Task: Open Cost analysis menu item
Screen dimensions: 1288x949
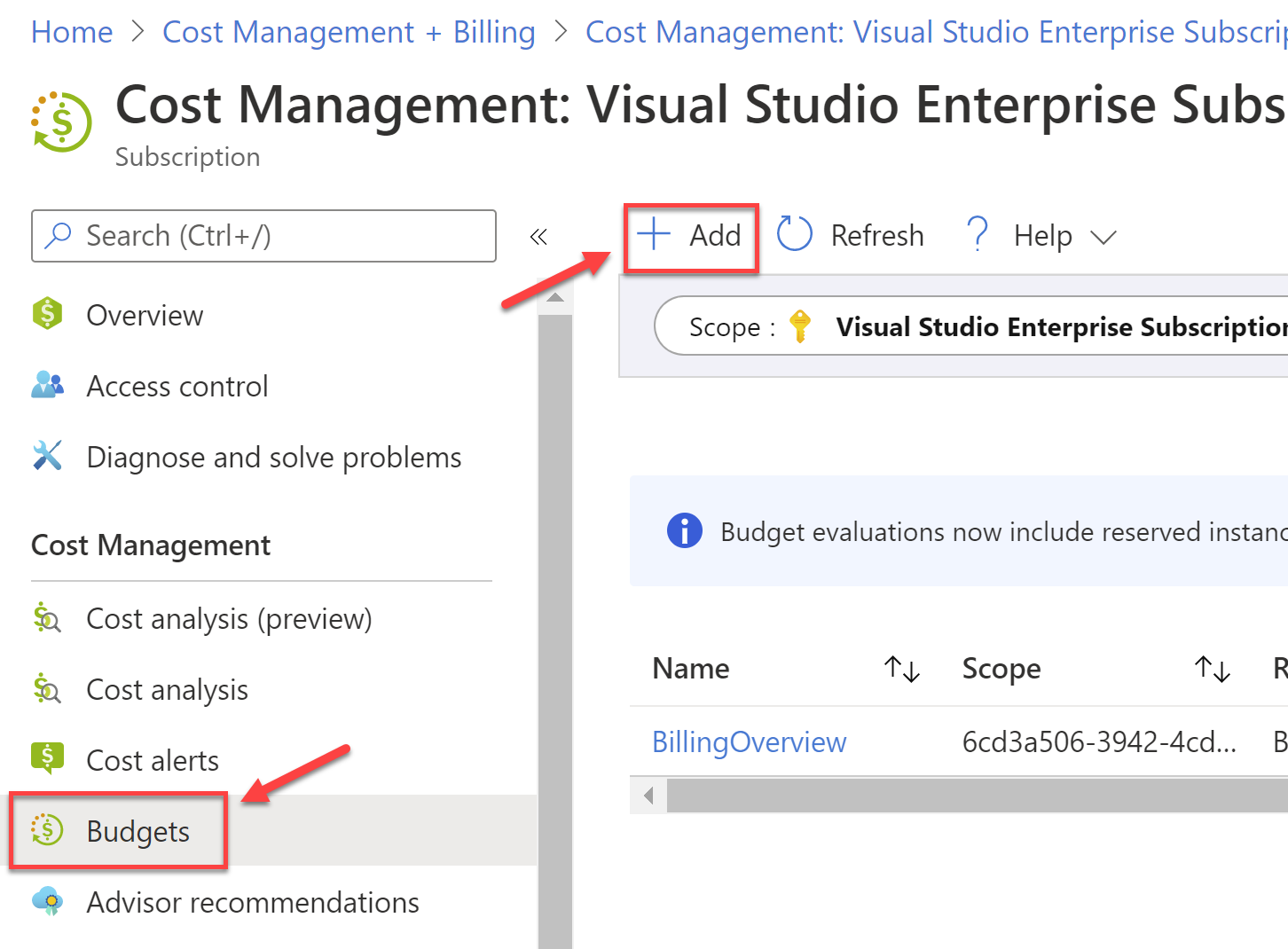Action: (x=167, y=690)
